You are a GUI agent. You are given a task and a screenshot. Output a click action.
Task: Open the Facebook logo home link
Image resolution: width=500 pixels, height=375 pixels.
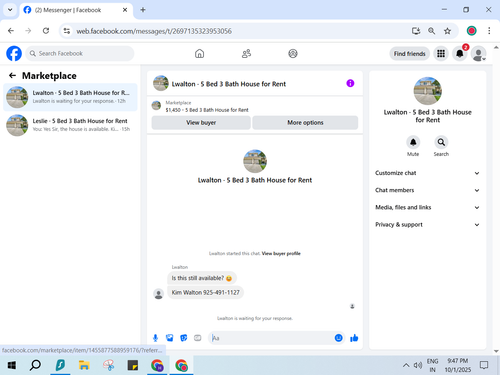(14, 53)
